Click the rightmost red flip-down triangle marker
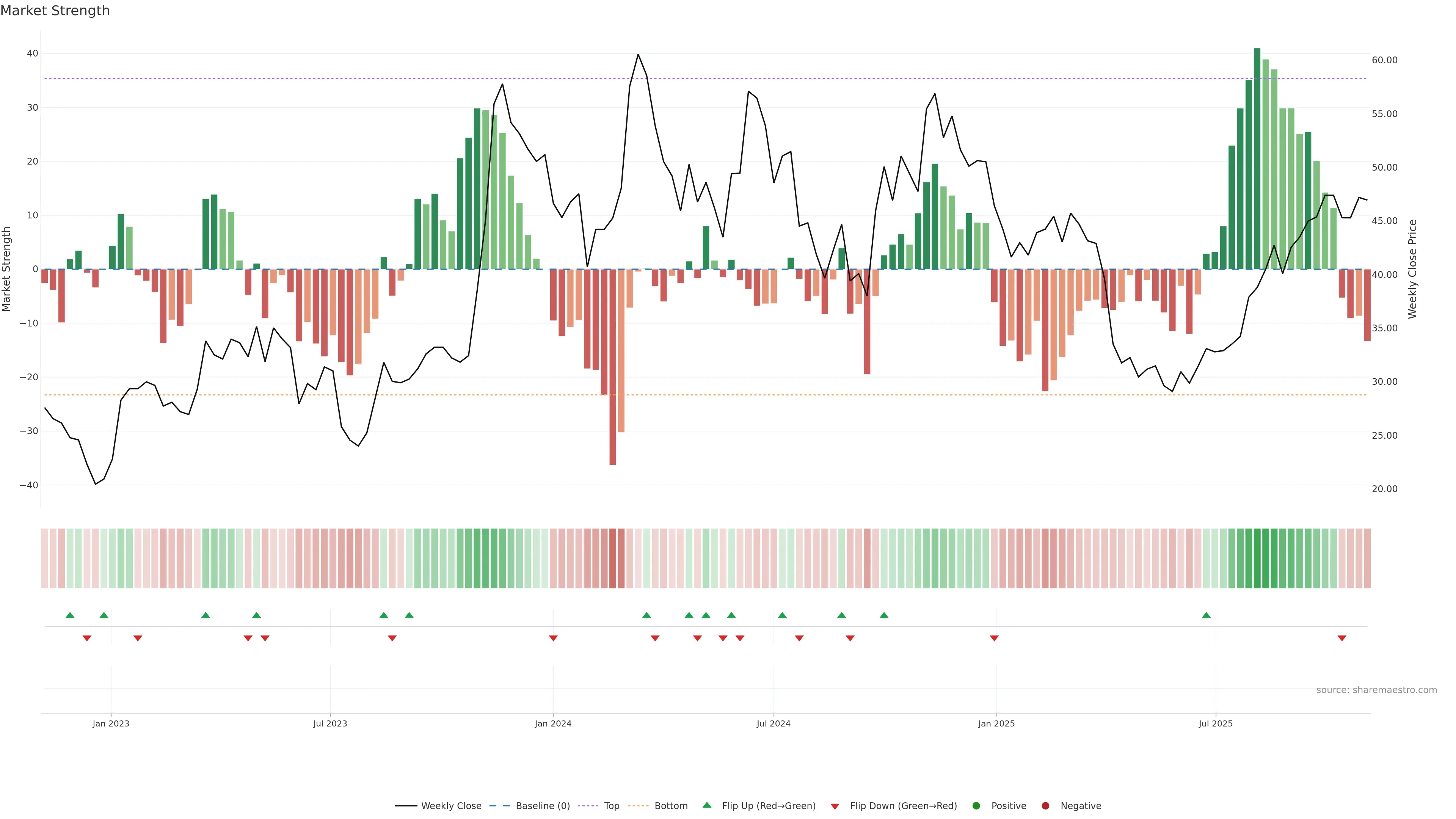 pos(1342,638)
